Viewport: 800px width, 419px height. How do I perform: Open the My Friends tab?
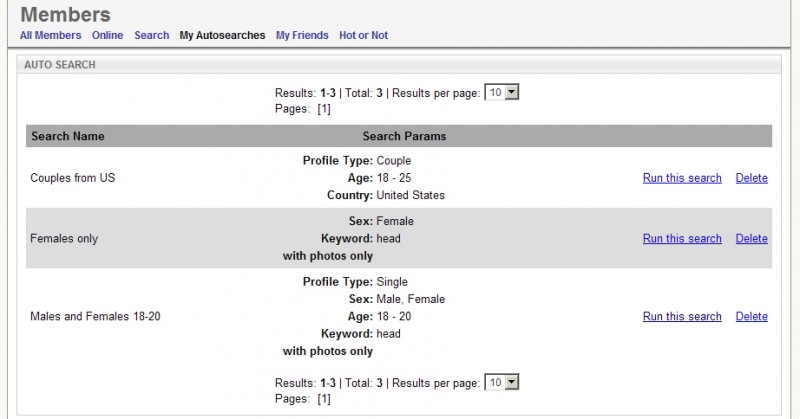click(302, 35)
